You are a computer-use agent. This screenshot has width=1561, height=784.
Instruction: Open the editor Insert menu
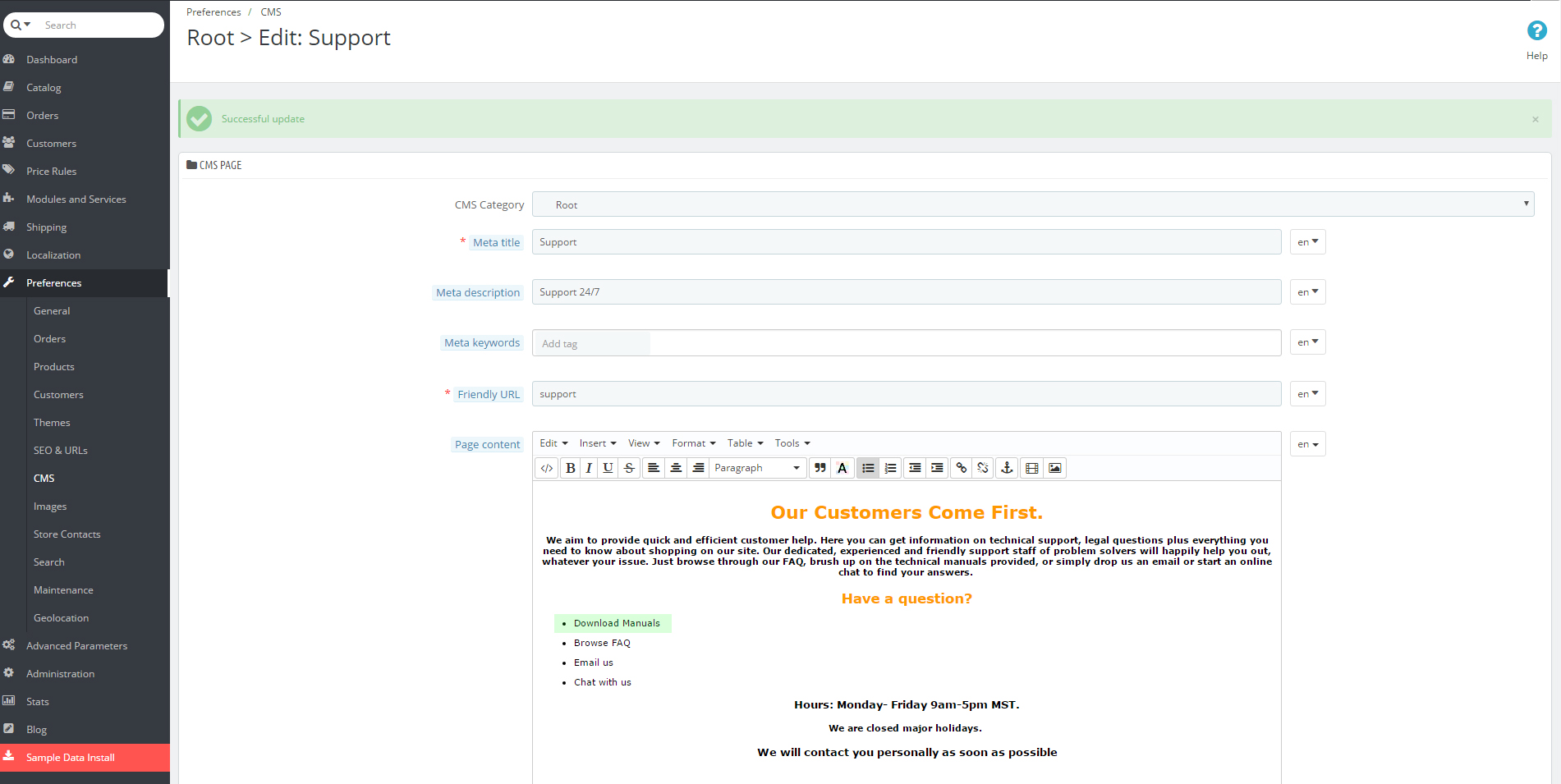(x=597, y=443)
